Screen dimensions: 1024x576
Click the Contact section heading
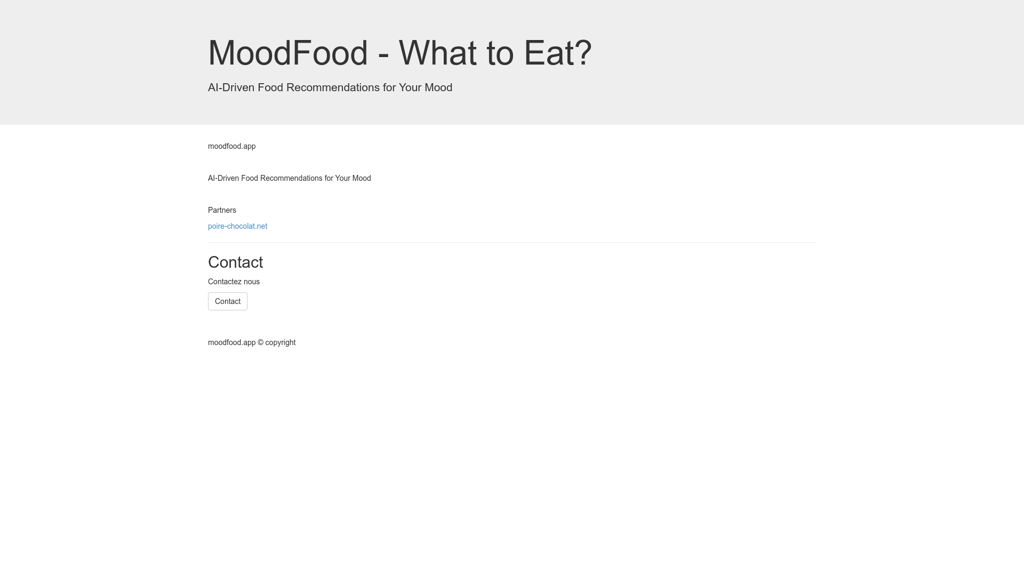(x=235, y=262)
